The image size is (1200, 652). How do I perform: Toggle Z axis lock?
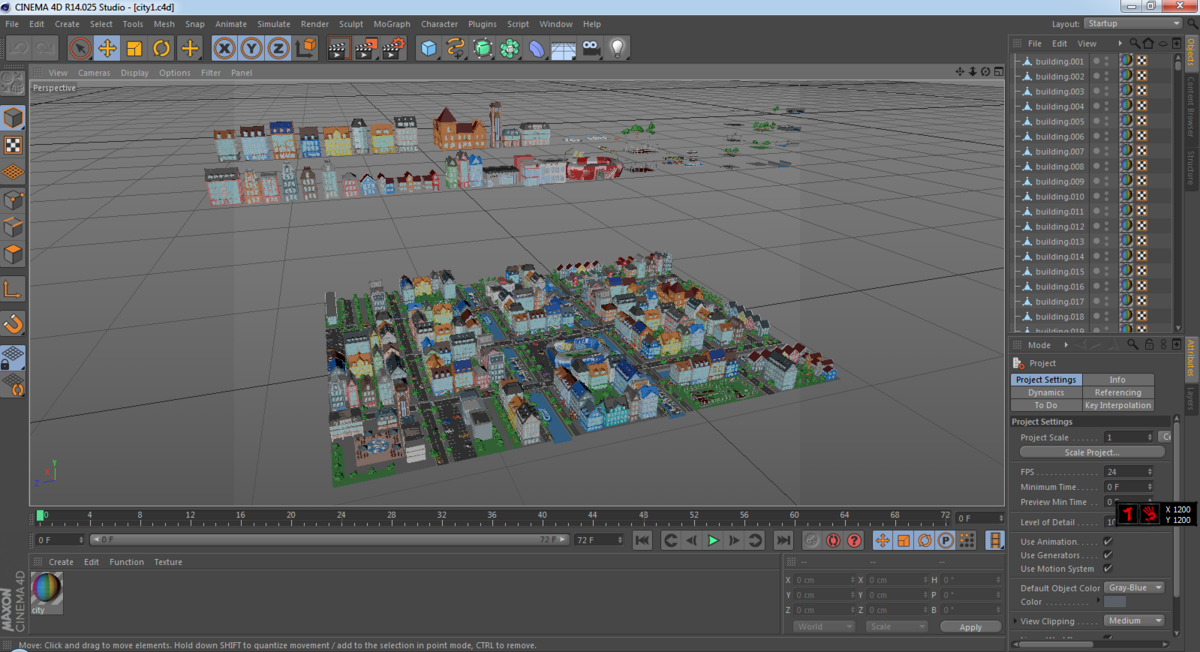pos(279,47)
